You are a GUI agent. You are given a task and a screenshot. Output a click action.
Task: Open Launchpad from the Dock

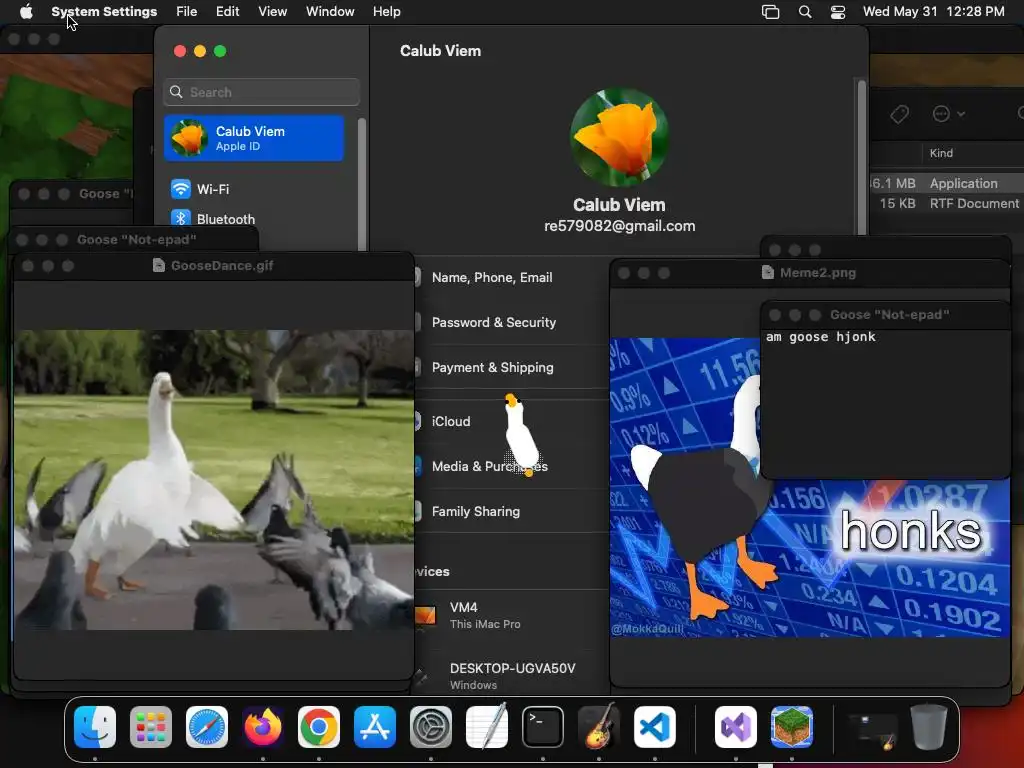(x=151, y=727)
